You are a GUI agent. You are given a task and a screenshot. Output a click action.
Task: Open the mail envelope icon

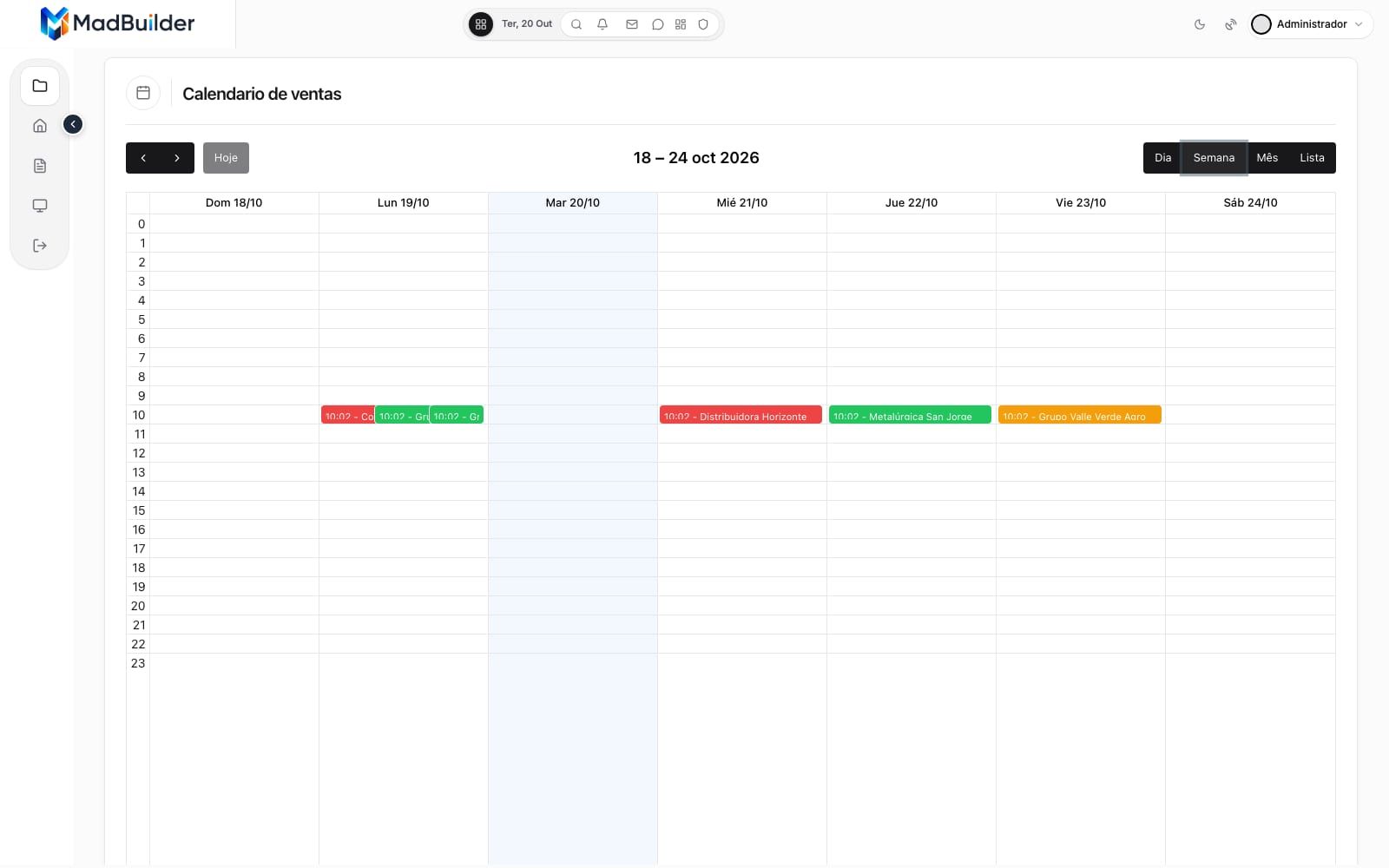click(632, 24)
